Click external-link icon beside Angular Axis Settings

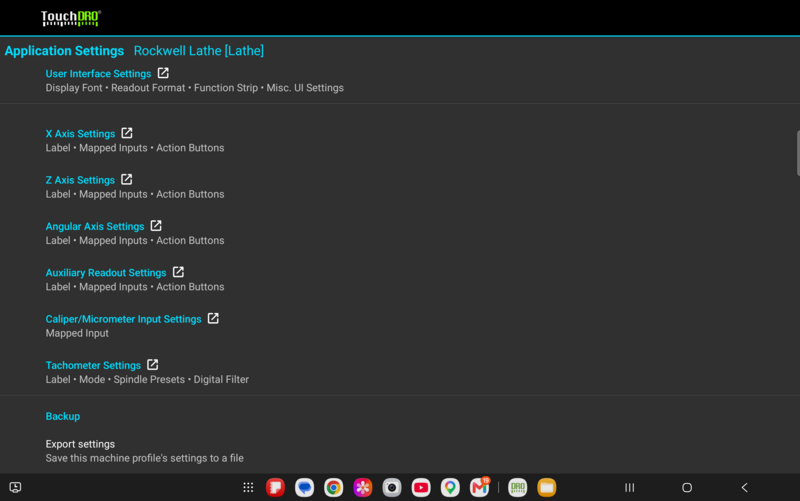[156, 226]
